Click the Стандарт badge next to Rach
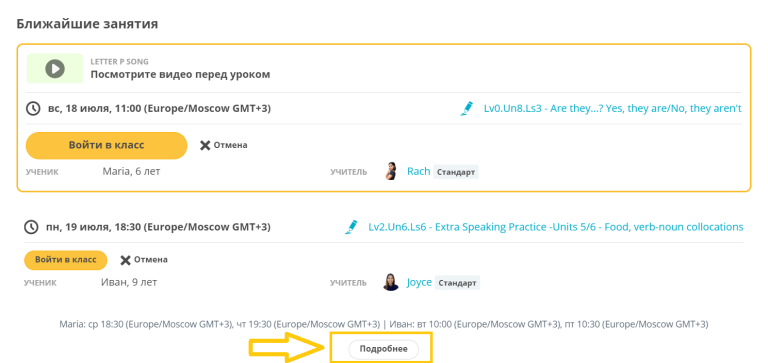Image resolution: width=768 pixels, height=363 pixels. [x=456, y=172]
